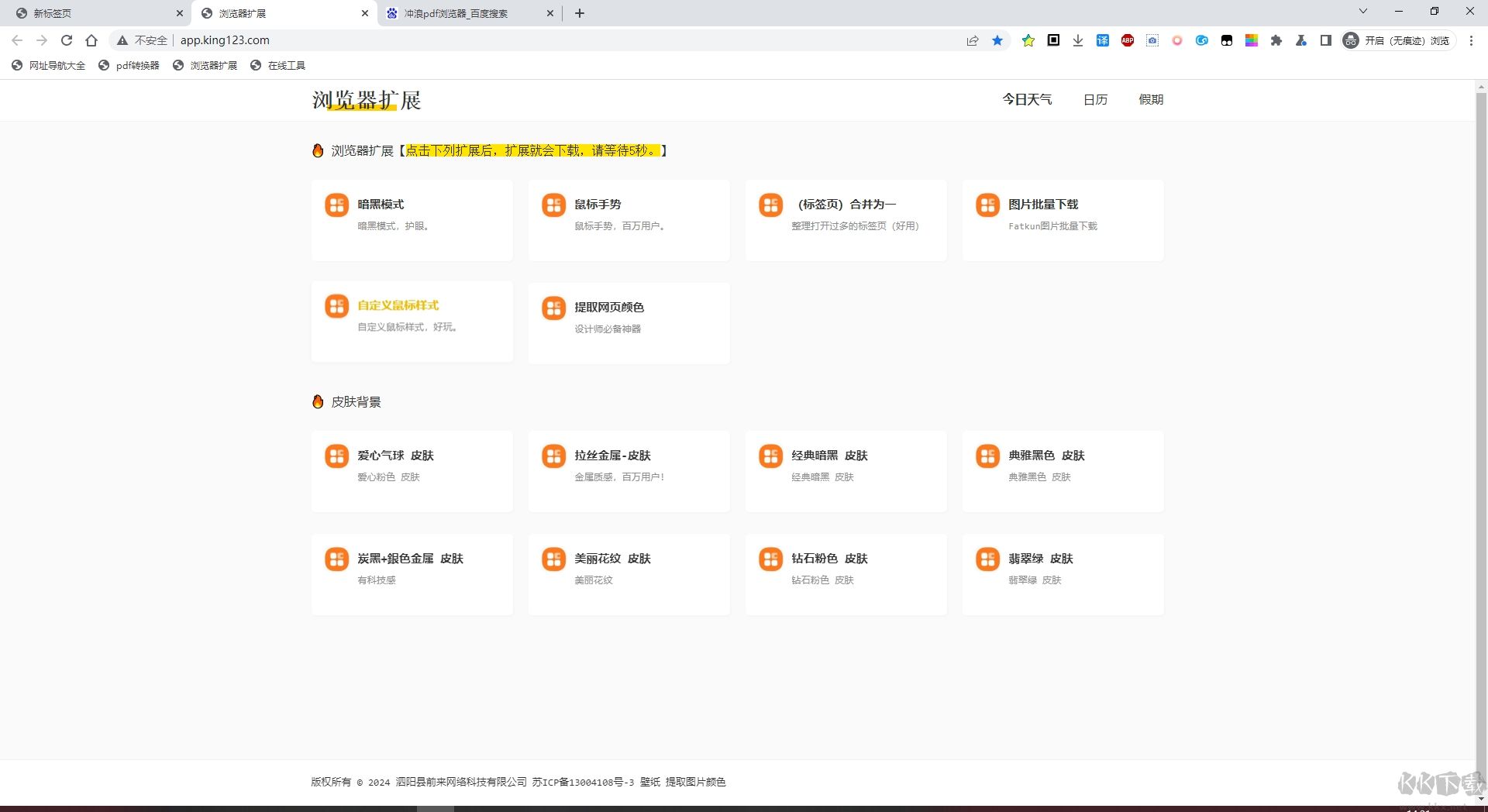Open the 浏览器扩展 bookmark in bookmarks bar
This screenshot has height=812, width=1488.
pyautogui.click(x=205, y=66)
